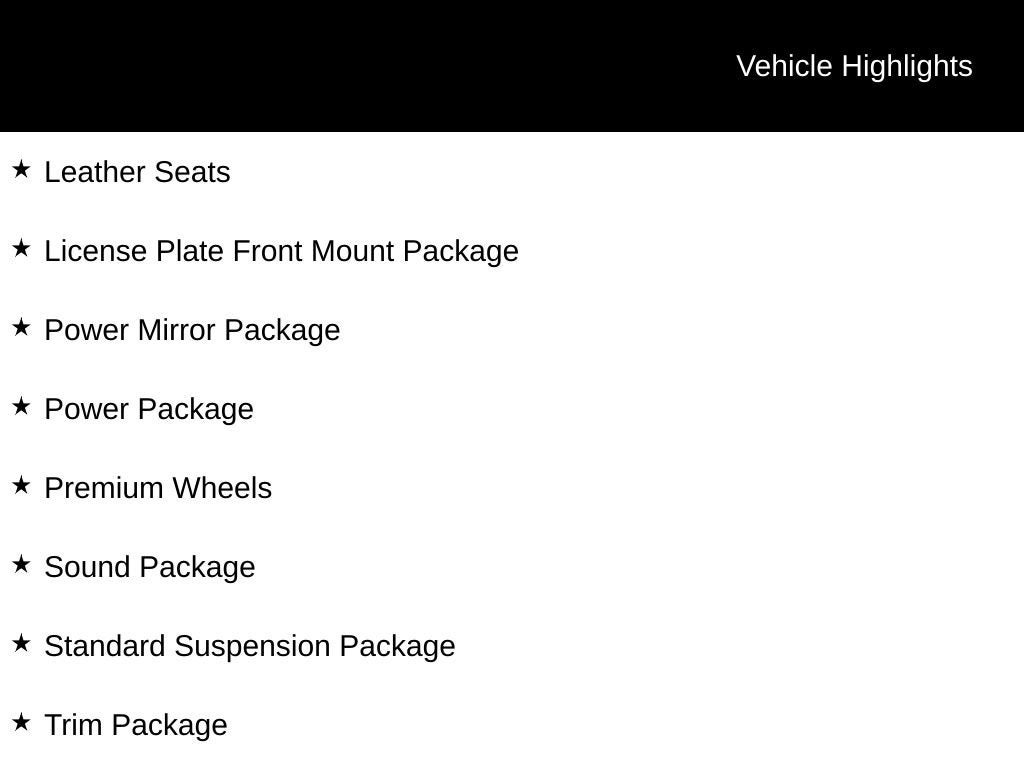Click the star next to Sound Package
The image size is (1024, 768).
(21, 564)
